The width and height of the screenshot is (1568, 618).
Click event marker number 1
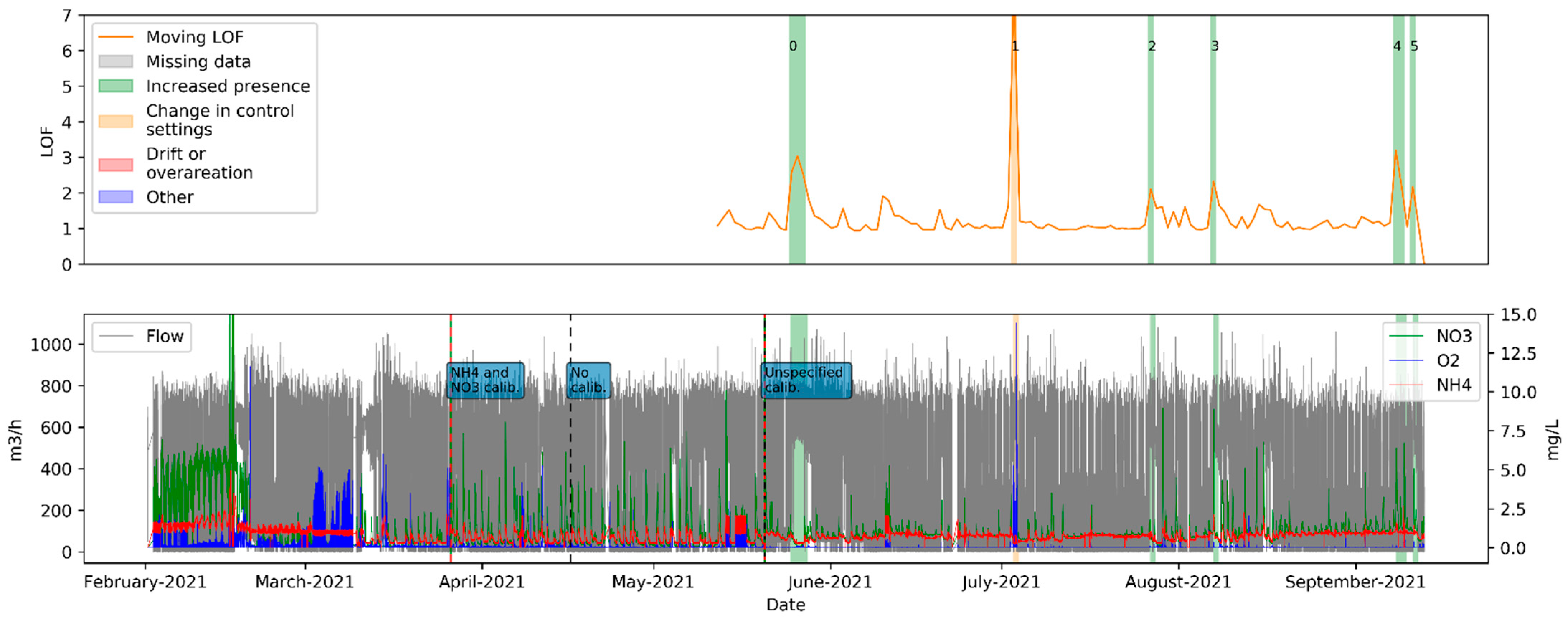click(1015, 46)
